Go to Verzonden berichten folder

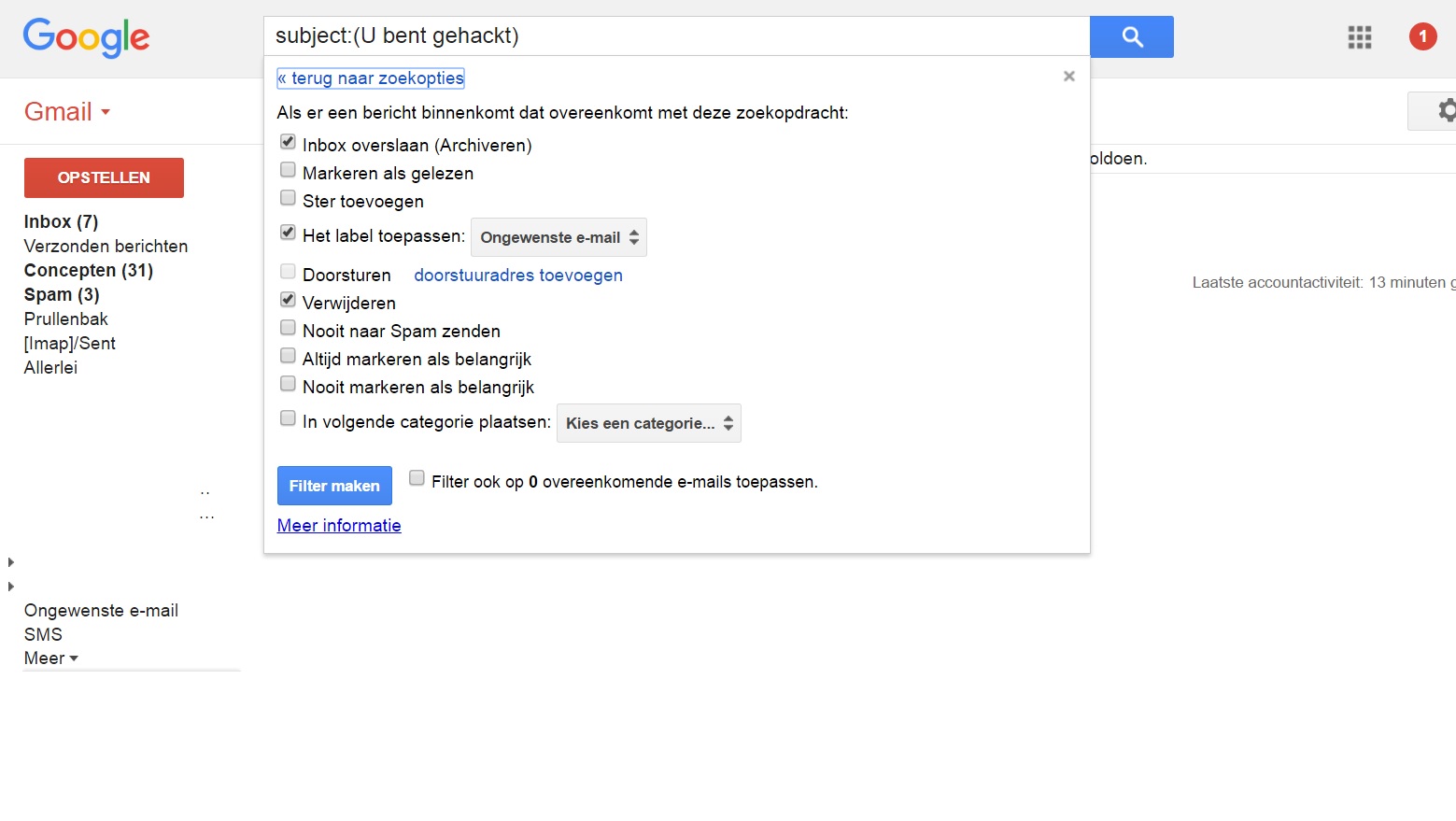[106, 247]
